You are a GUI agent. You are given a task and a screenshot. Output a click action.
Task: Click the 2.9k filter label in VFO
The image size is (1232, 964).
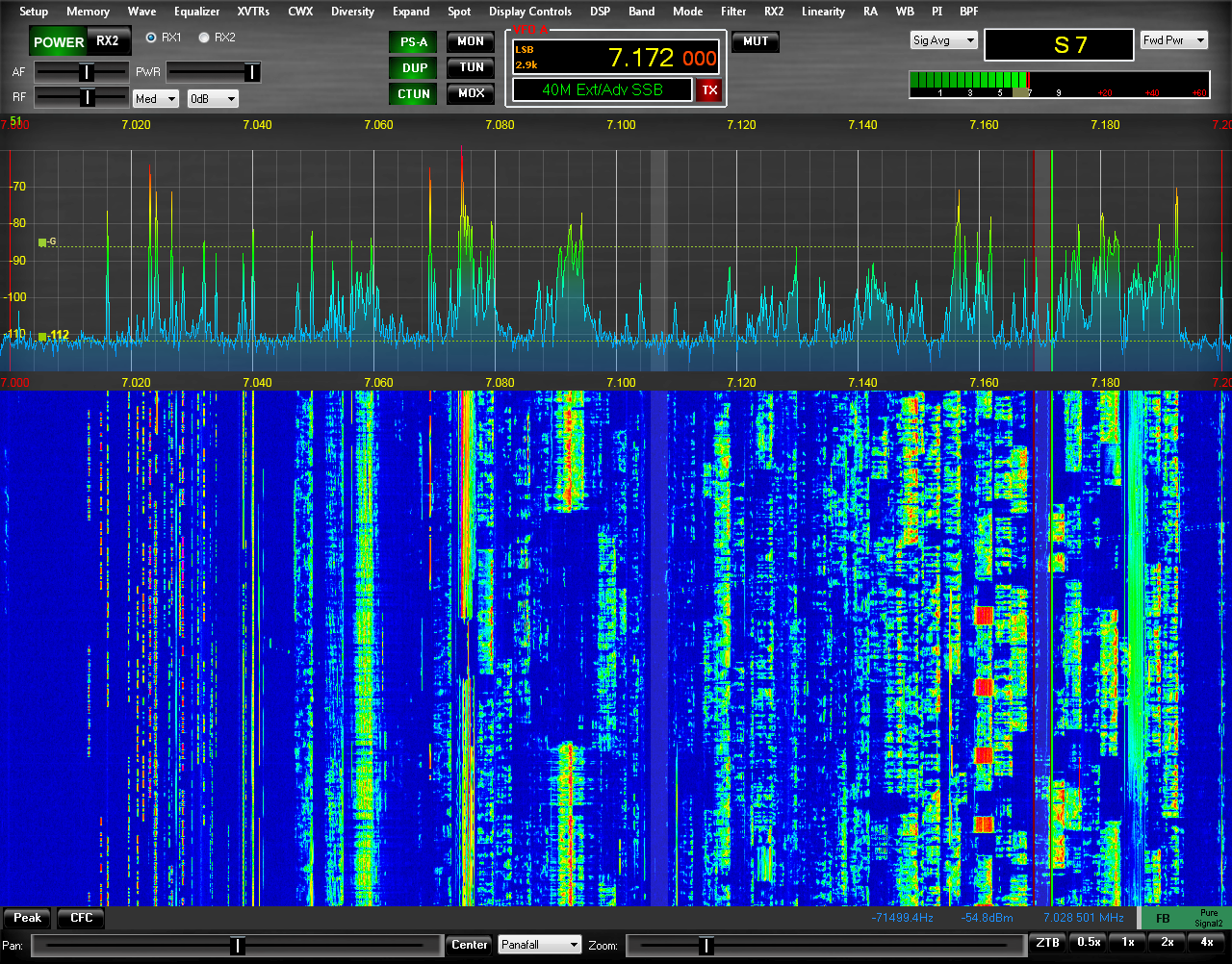(x=526, y=64)
